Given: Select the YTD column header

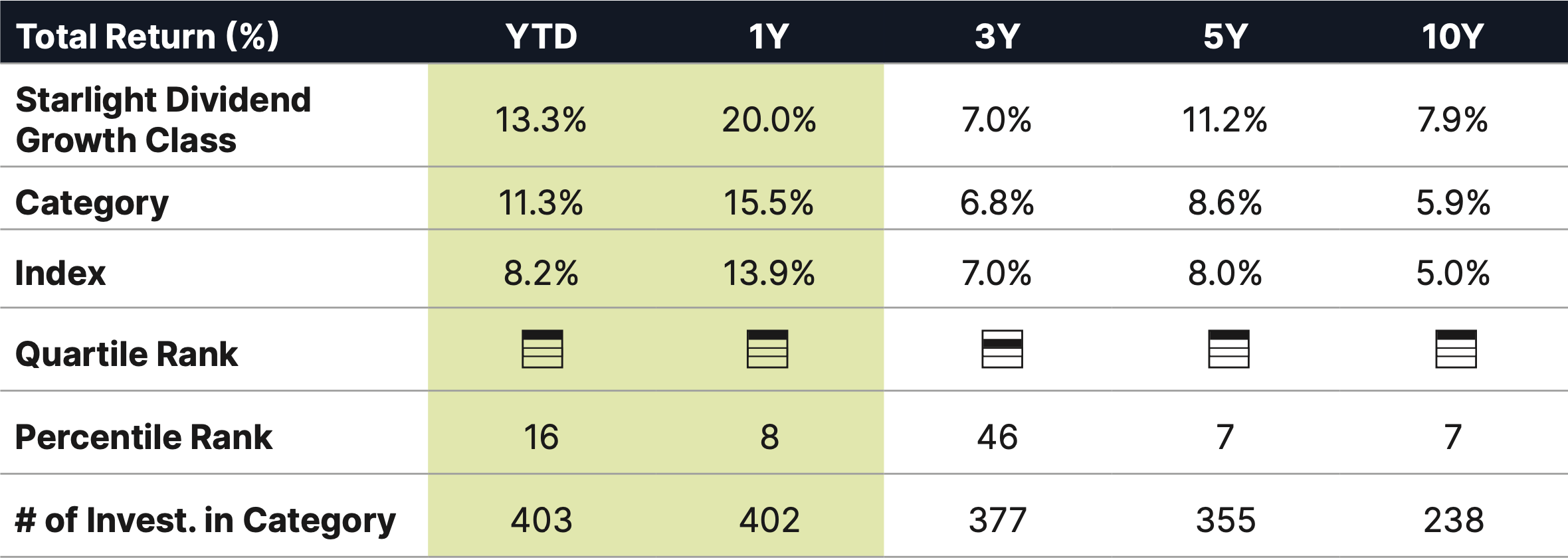Looking at the screenshot, I should (541, 36).
